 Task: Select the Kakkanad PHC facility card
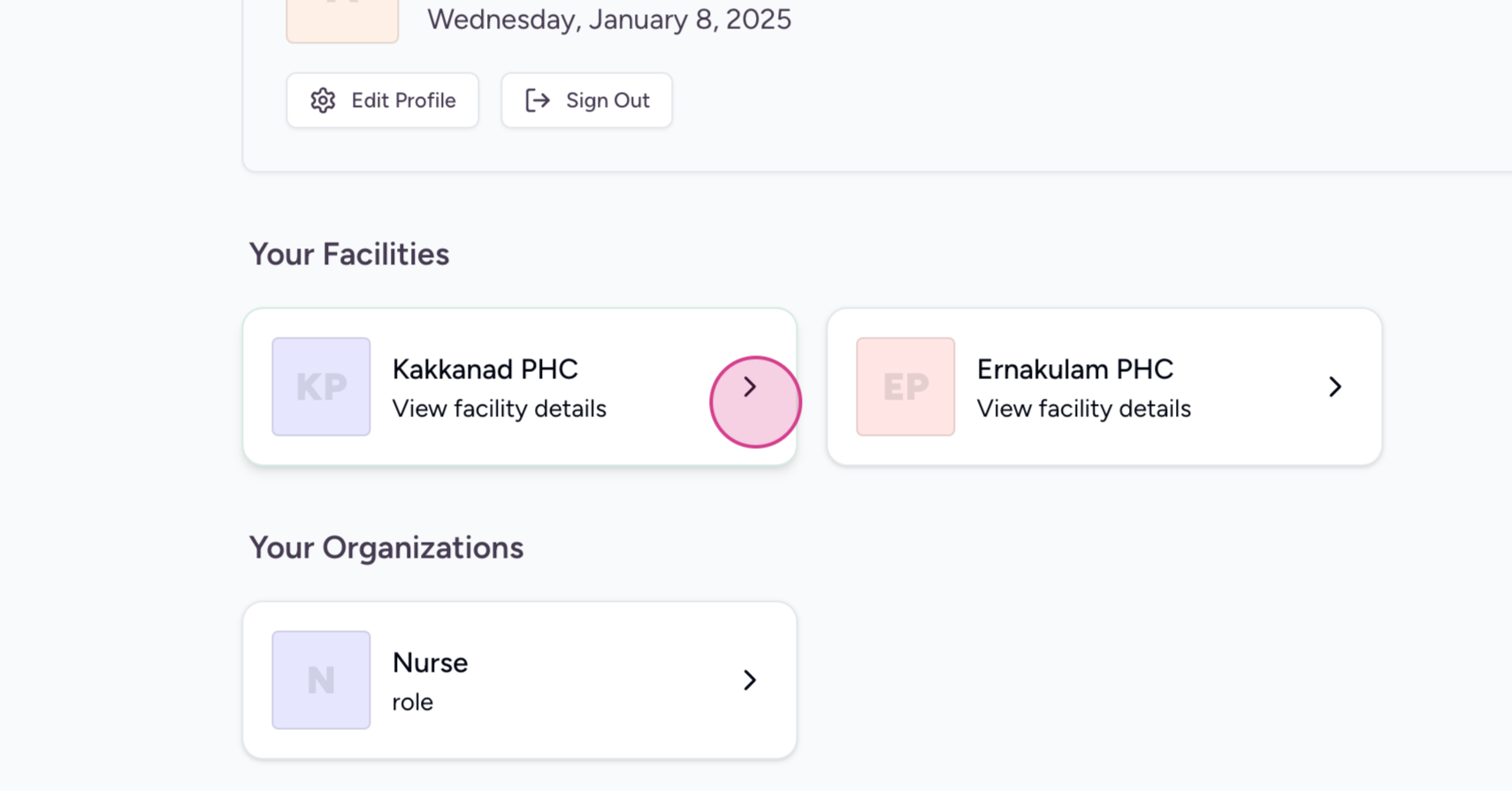click(519, 386)
